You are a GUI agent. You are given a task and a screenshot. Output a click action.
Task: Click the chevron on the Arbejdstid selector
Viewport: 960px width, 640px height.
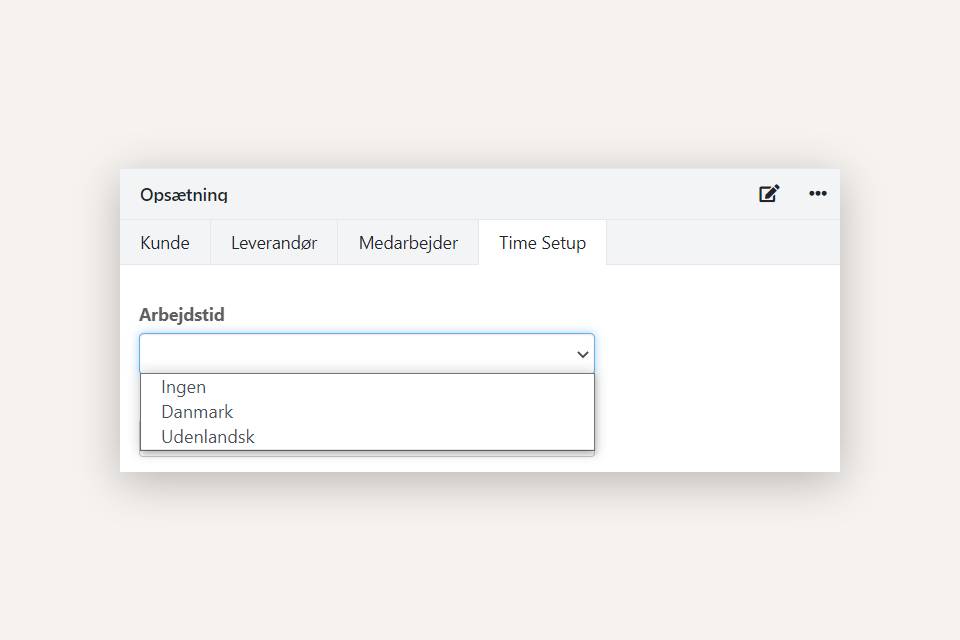(x=581, y=353)
